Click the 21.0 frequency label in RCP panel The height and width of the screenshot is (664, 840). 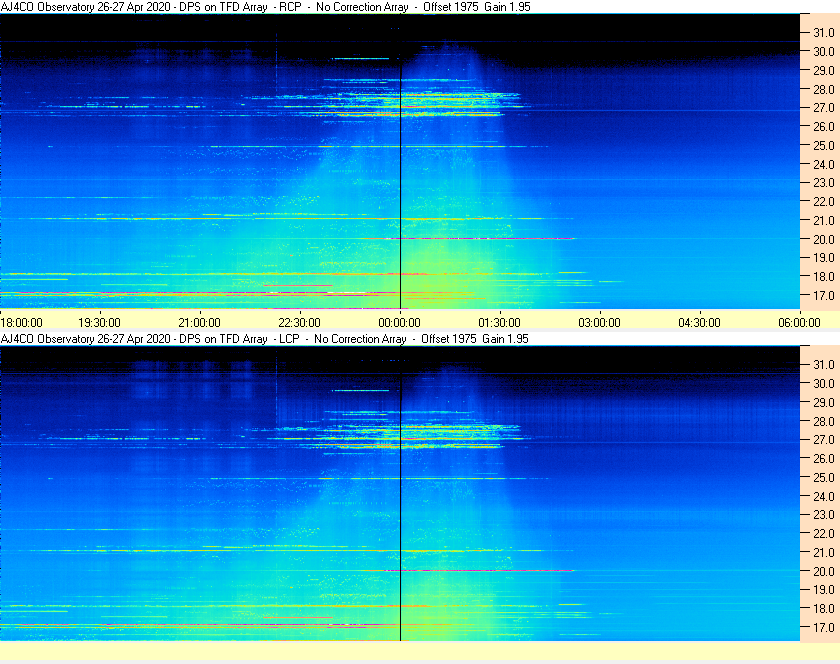824,220
